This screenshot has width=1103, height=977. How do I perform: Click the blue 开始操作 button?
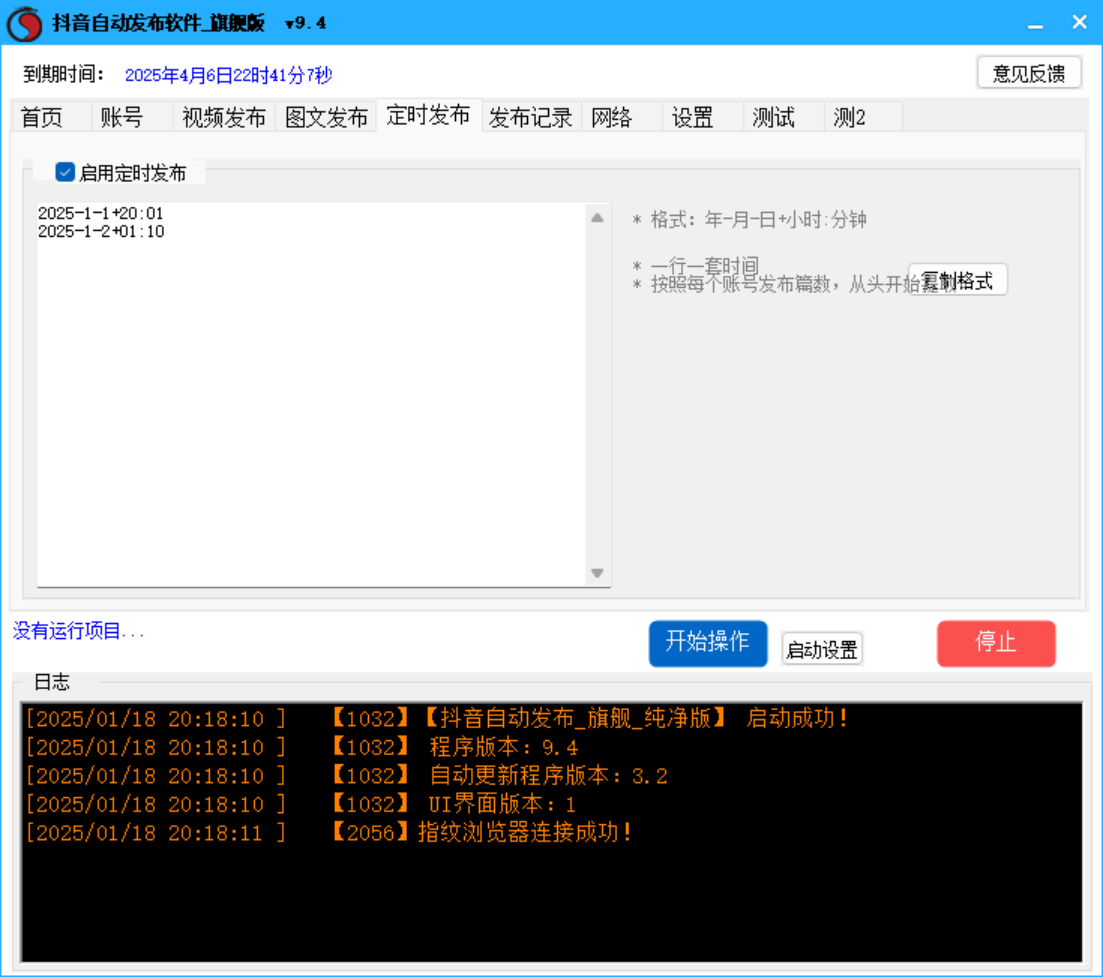click(x=708, y=642)
